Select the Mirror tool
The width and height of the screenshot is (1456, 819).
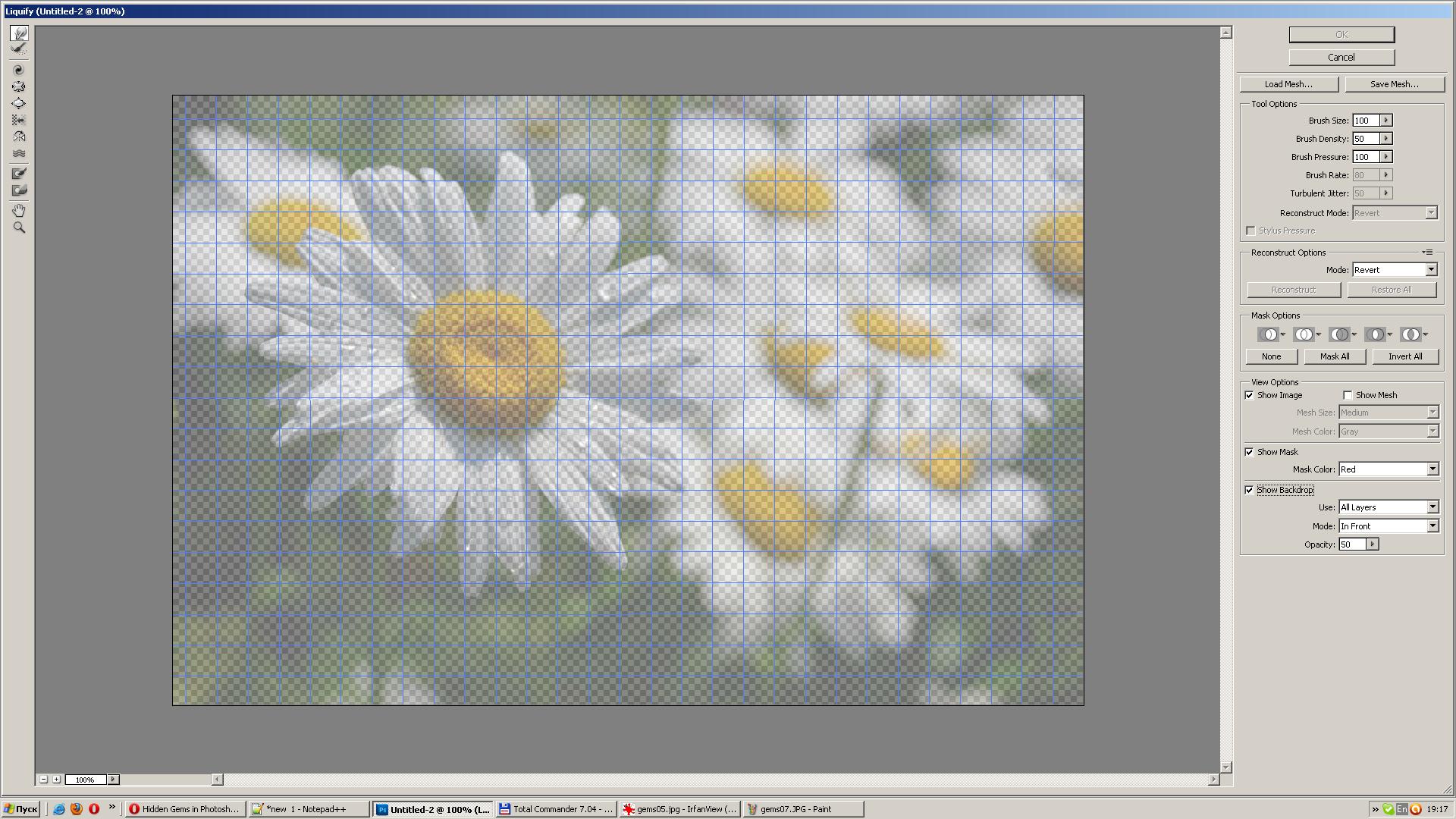[19, 136]
